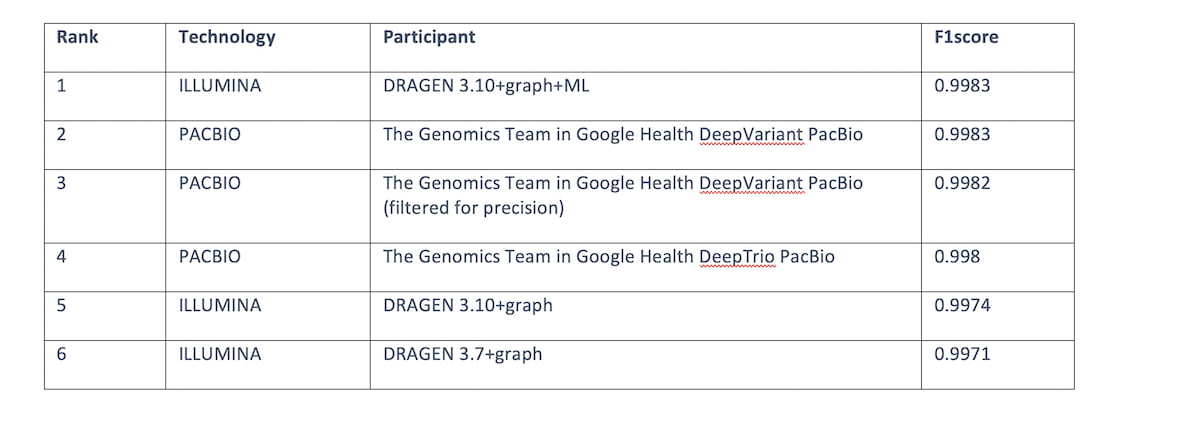Select the Technology column header
Screen dimensions: 1200x426
click(x=226, y=38)
